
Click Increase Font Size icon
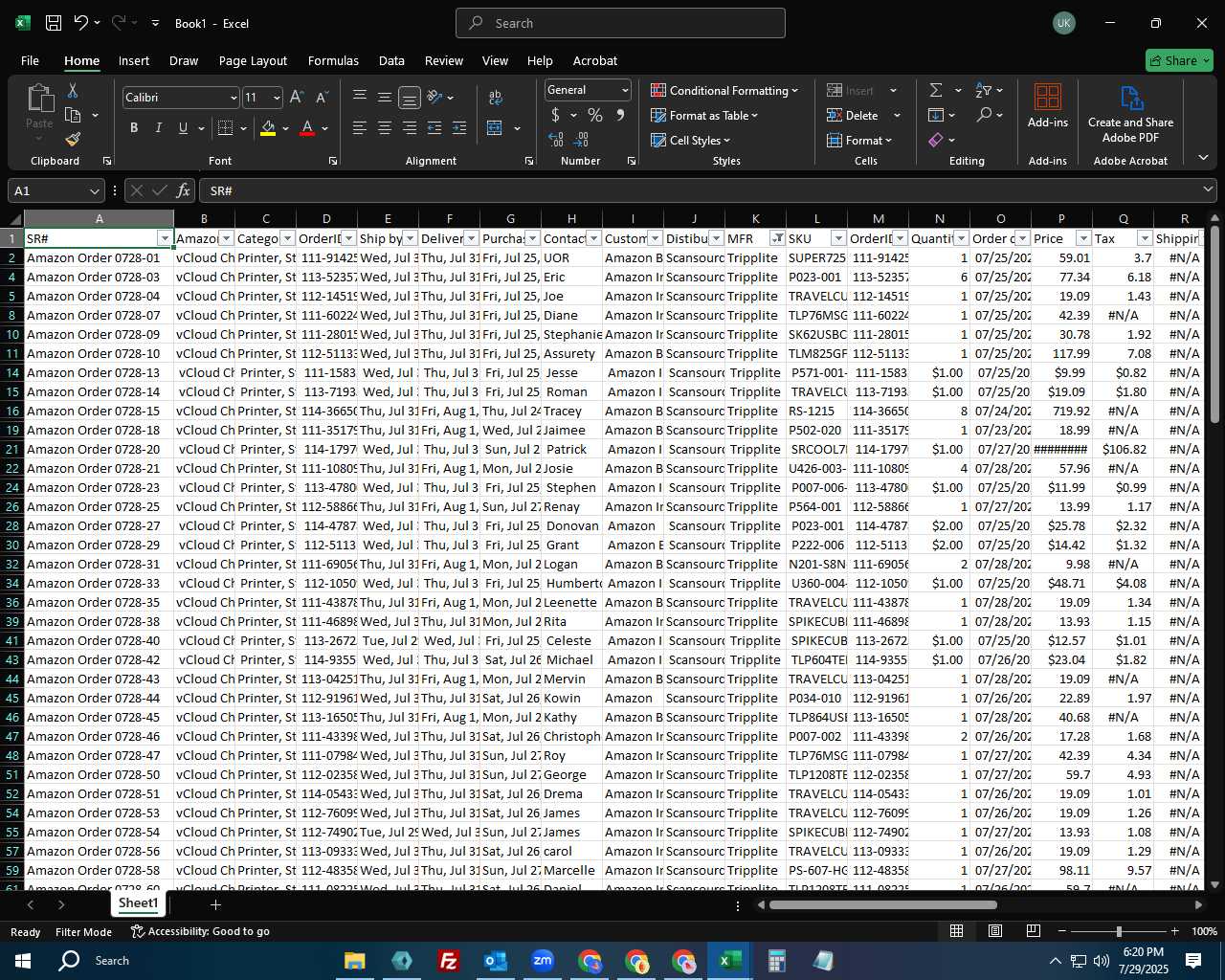(x=297, y=98)
